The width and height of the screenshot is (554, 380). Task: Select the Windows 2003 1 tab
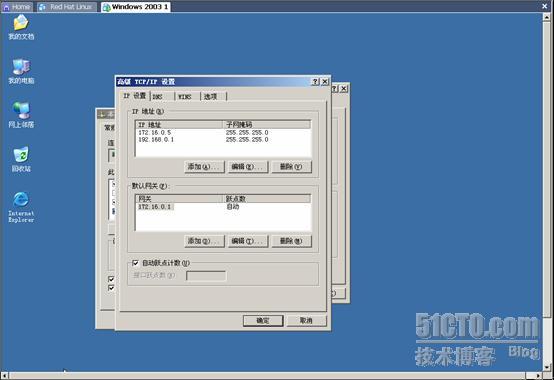point(136,7)
